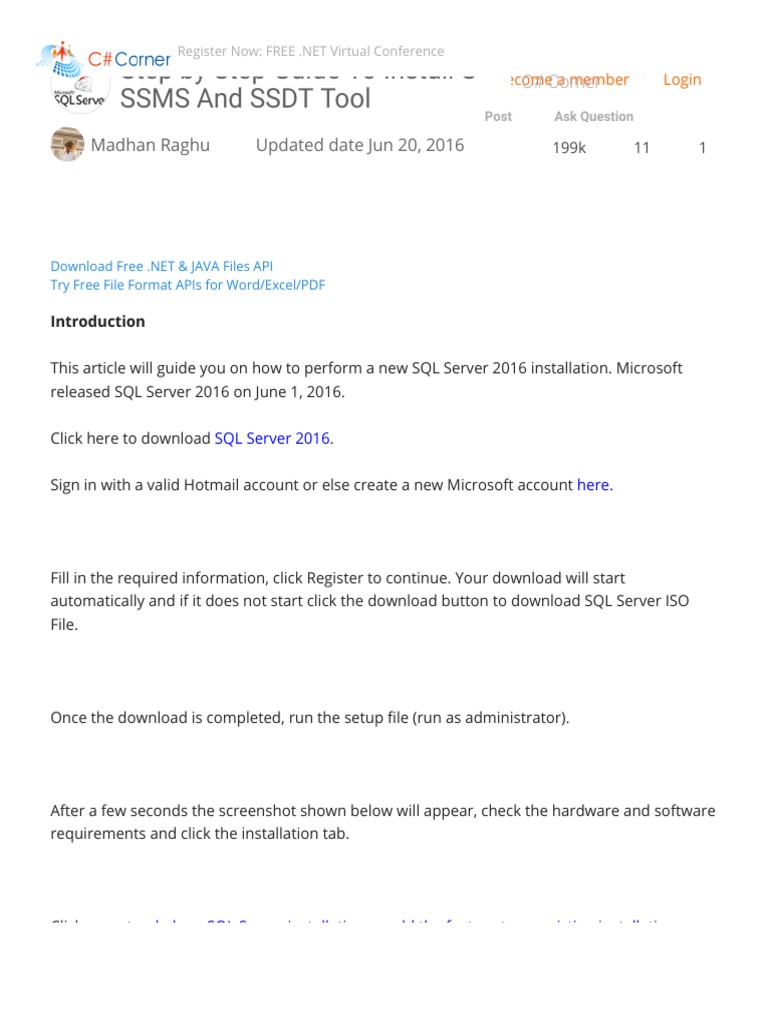Click the 199k views counter
The width and height of the screenshot is (768, 1024).
(569, 148)
